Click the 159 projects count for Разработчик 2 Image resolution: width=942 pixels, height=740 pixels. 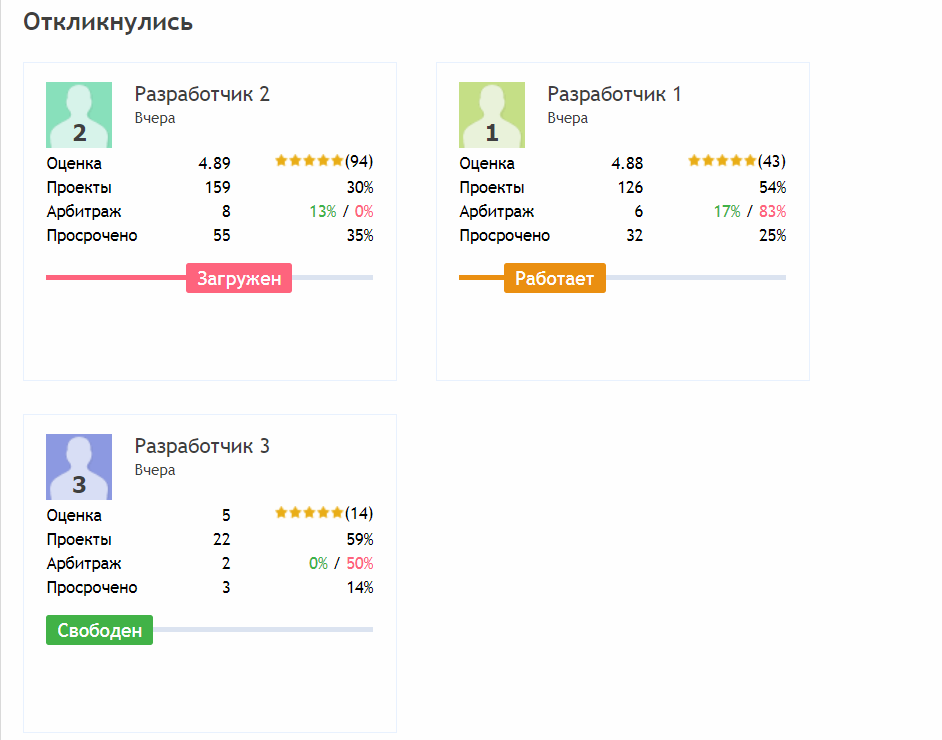click(x=217, y=188)
